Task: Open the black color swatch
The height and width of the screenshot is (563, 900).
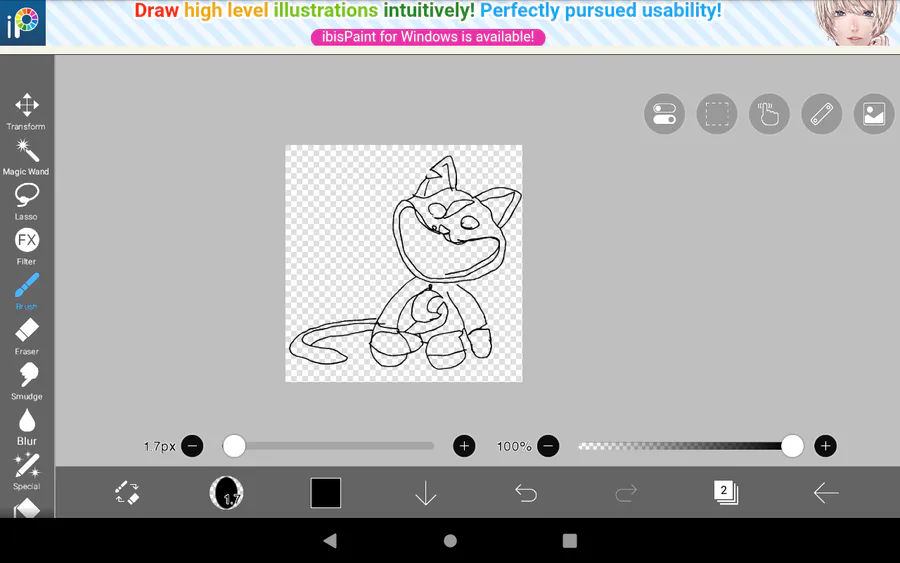Action: pos(325,492)
